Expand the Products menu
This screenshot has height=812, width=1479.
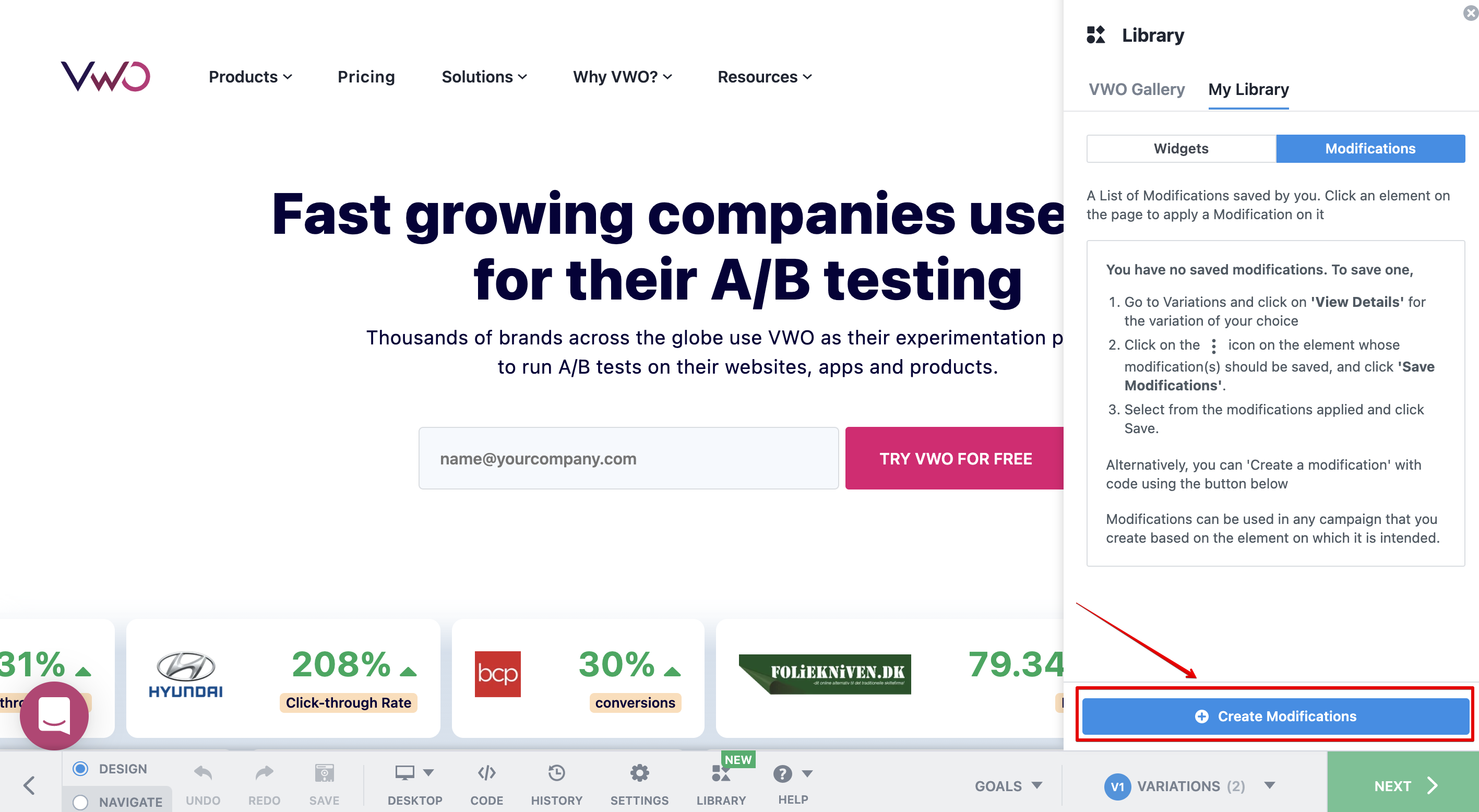point(251,76)
